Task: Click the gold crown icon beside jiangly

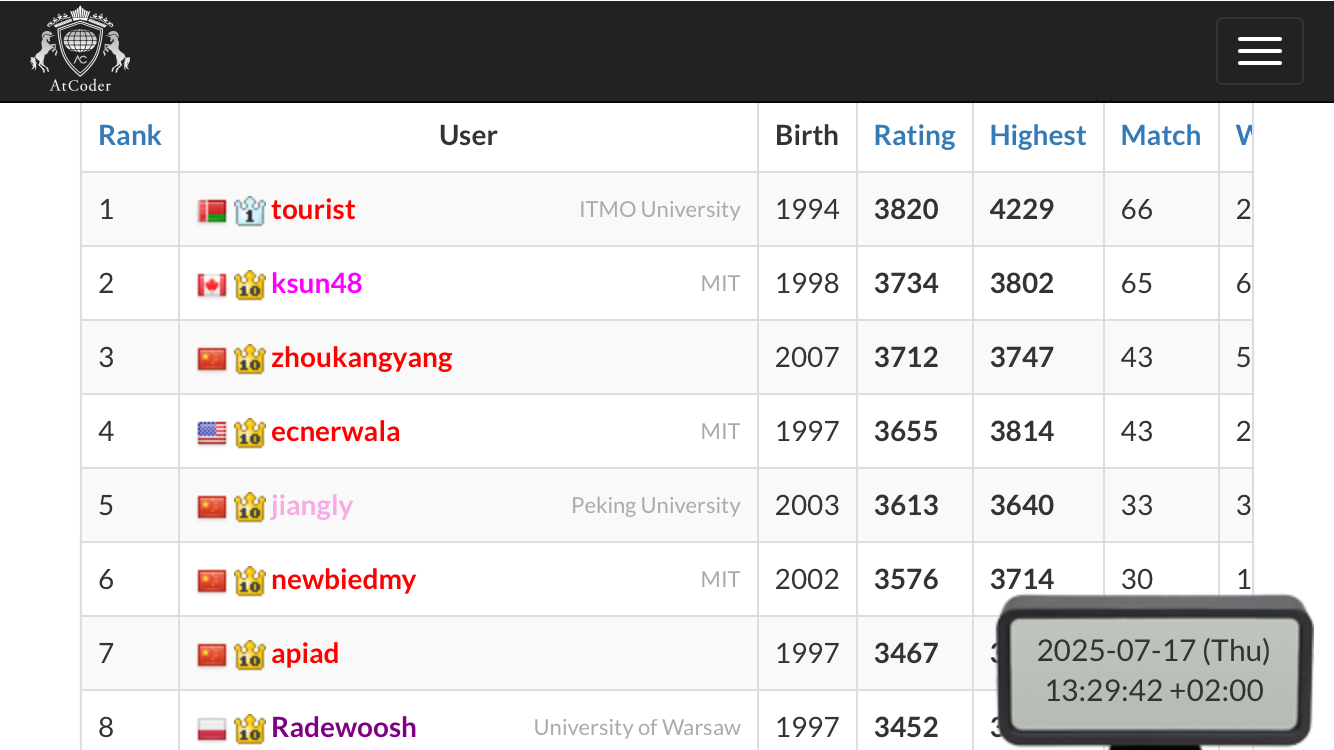Action: 249,506
